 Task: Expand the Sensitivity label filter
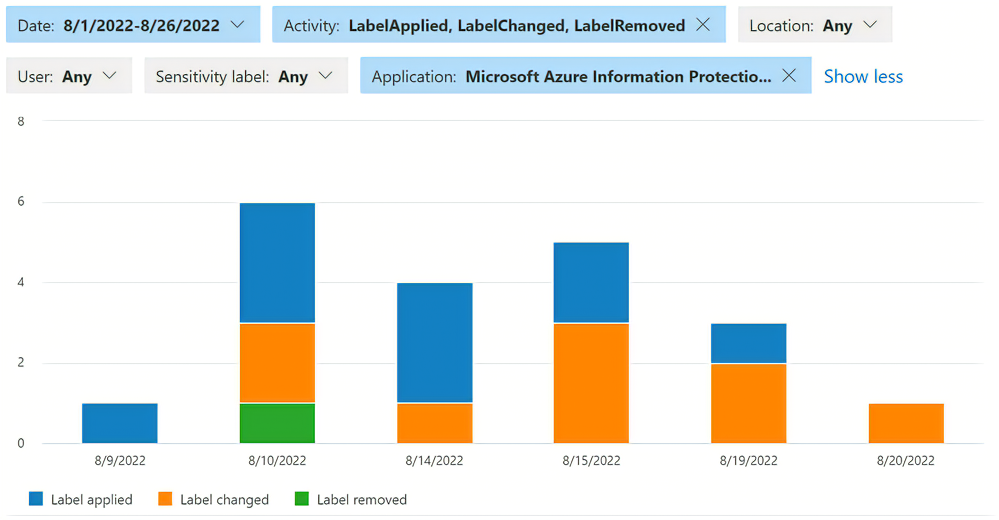pos(246,76)
